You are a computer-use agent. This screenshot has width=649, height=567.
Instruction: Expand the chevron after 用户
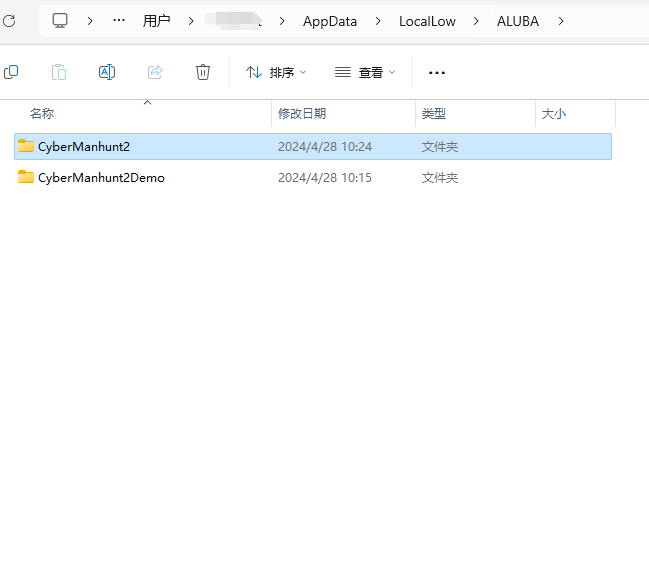pyautogui.click(x=191, y=21)
